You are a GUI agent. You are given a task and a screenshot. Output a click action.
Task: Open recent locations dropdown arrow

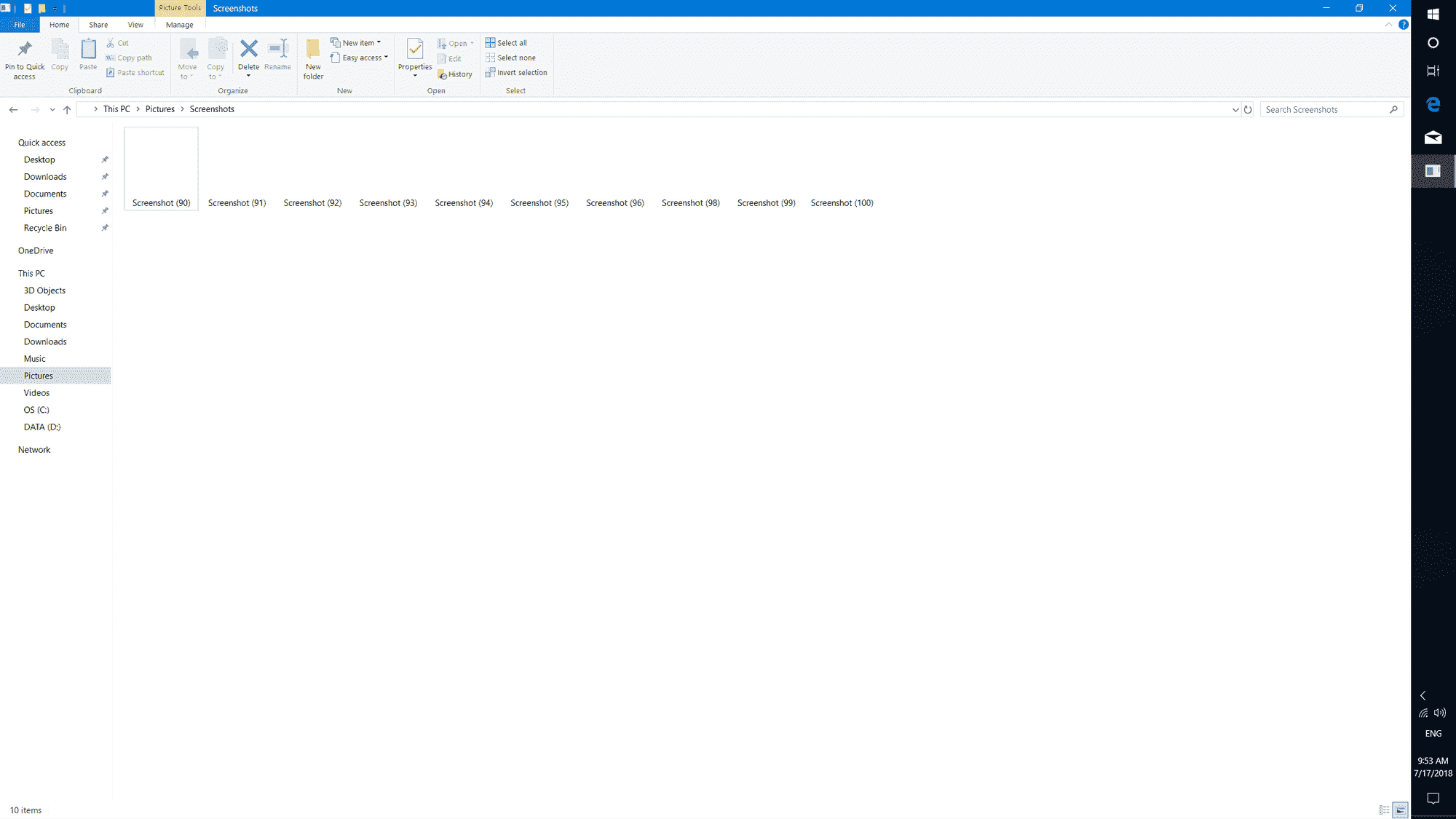[52, 109]
